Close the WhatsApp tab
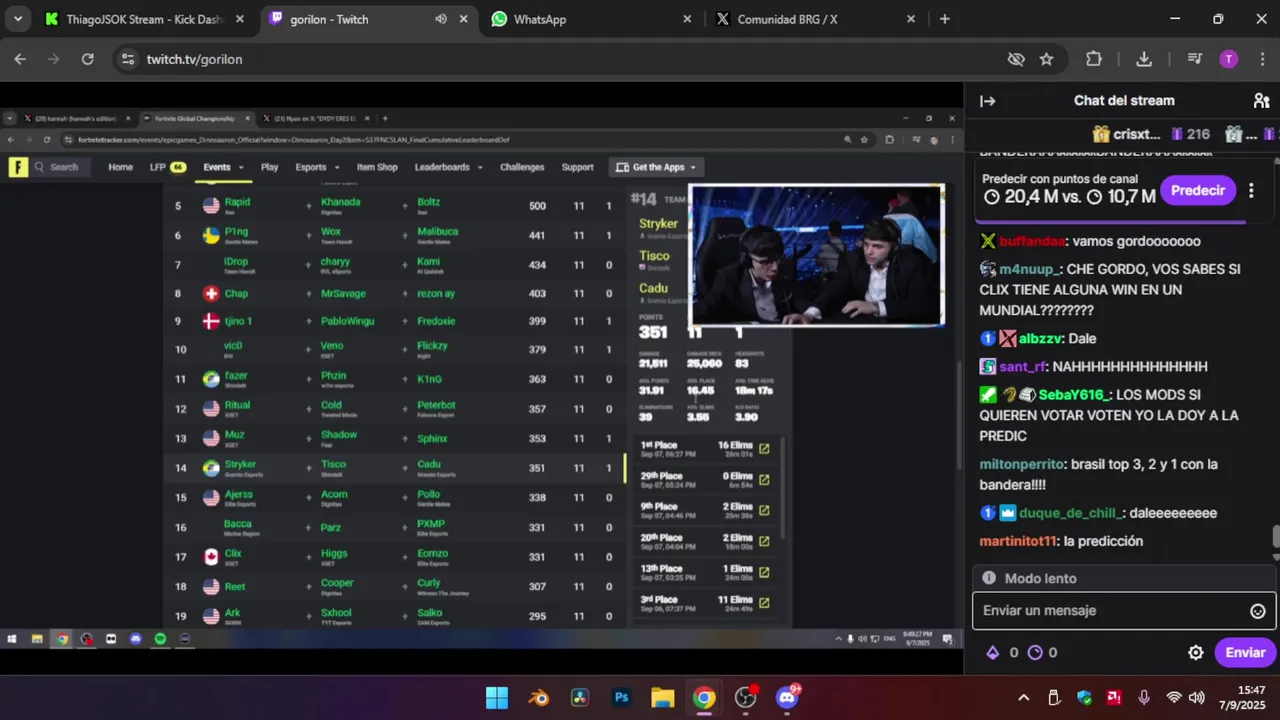Image resolution: width=1280 pixels, height=720 pixels. 687,19
